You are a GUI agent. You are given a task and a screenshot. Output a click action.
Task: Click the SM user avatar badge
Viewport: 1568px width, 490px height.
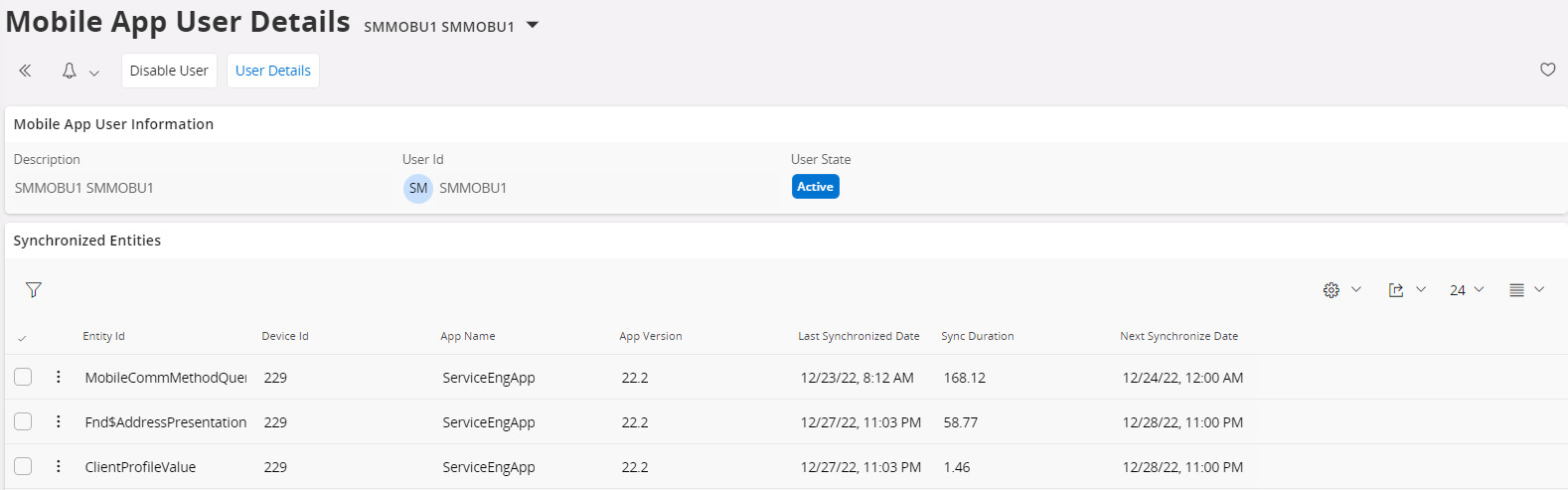[x=418, y=188]
